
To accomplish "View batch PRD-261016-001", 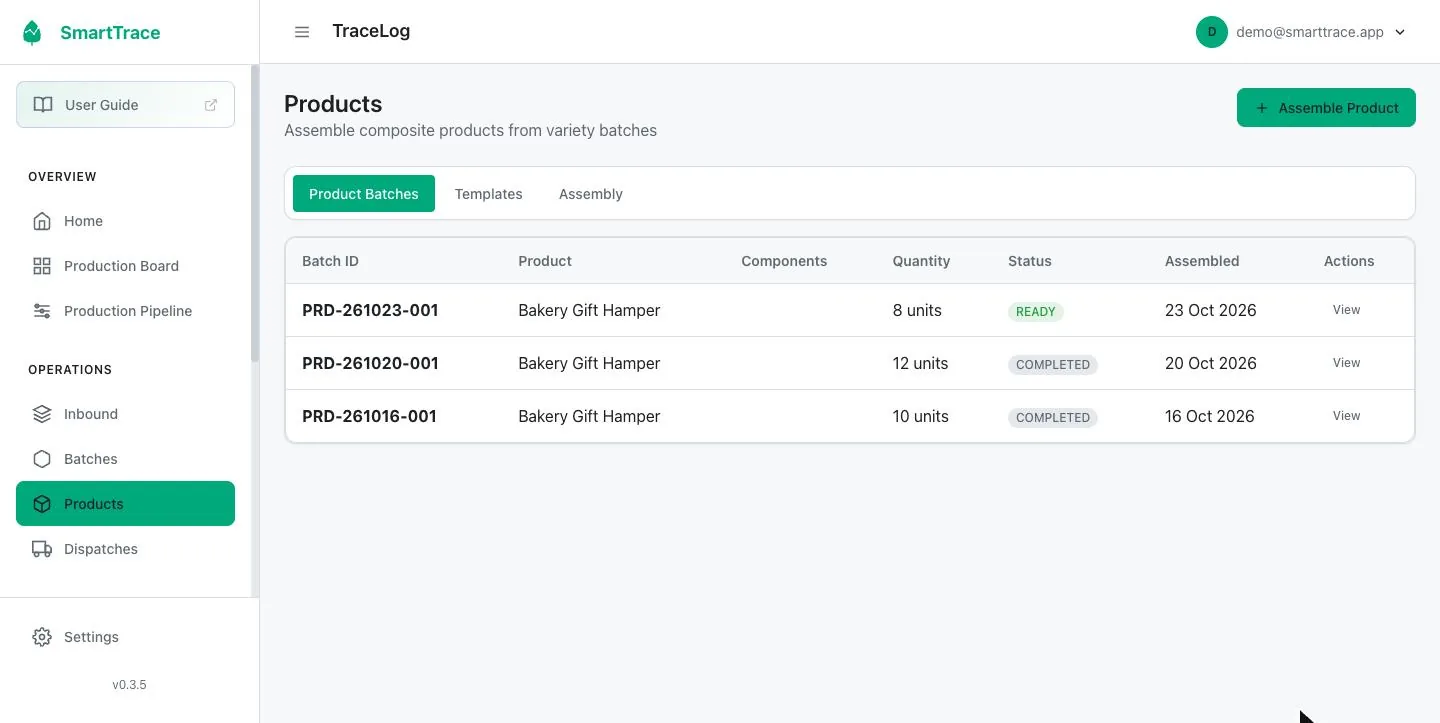I will click(1347, 416).
